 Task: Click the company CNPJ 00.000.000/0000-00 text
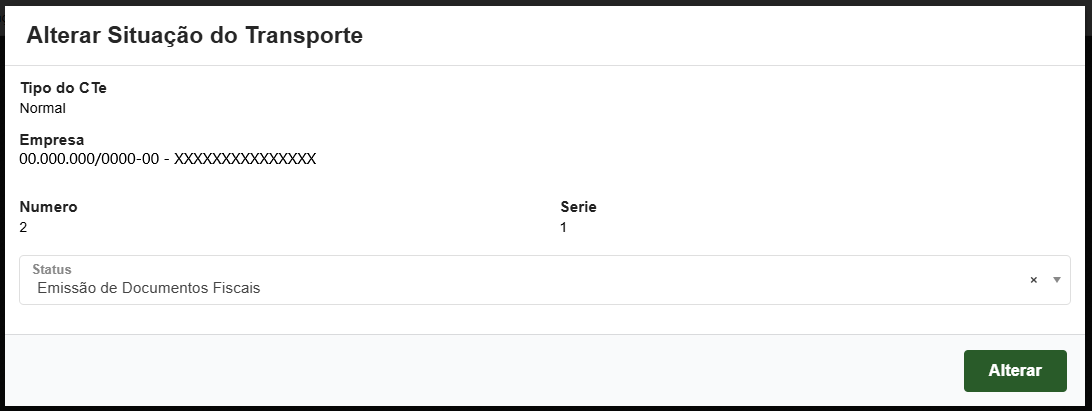click(89, 158)
